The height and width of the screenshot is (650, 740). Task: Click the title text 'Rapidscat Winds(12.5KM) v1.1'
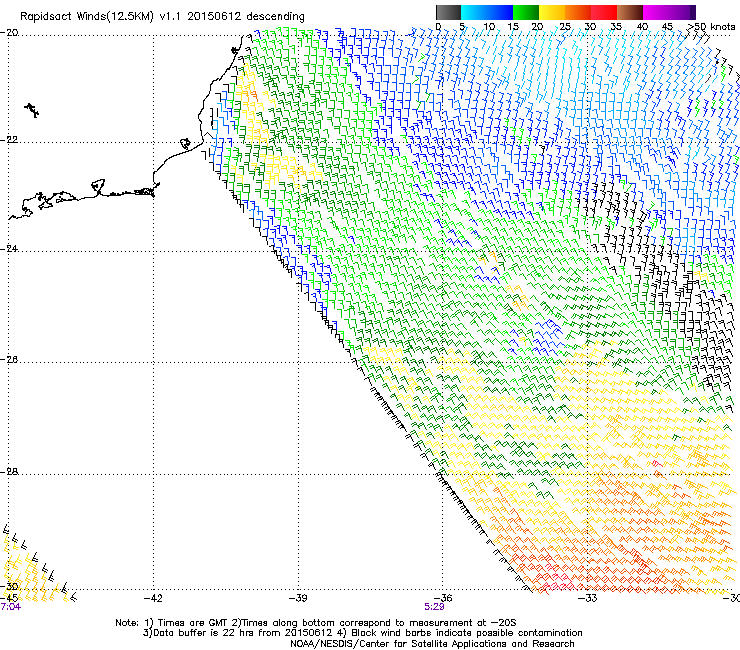101,17
